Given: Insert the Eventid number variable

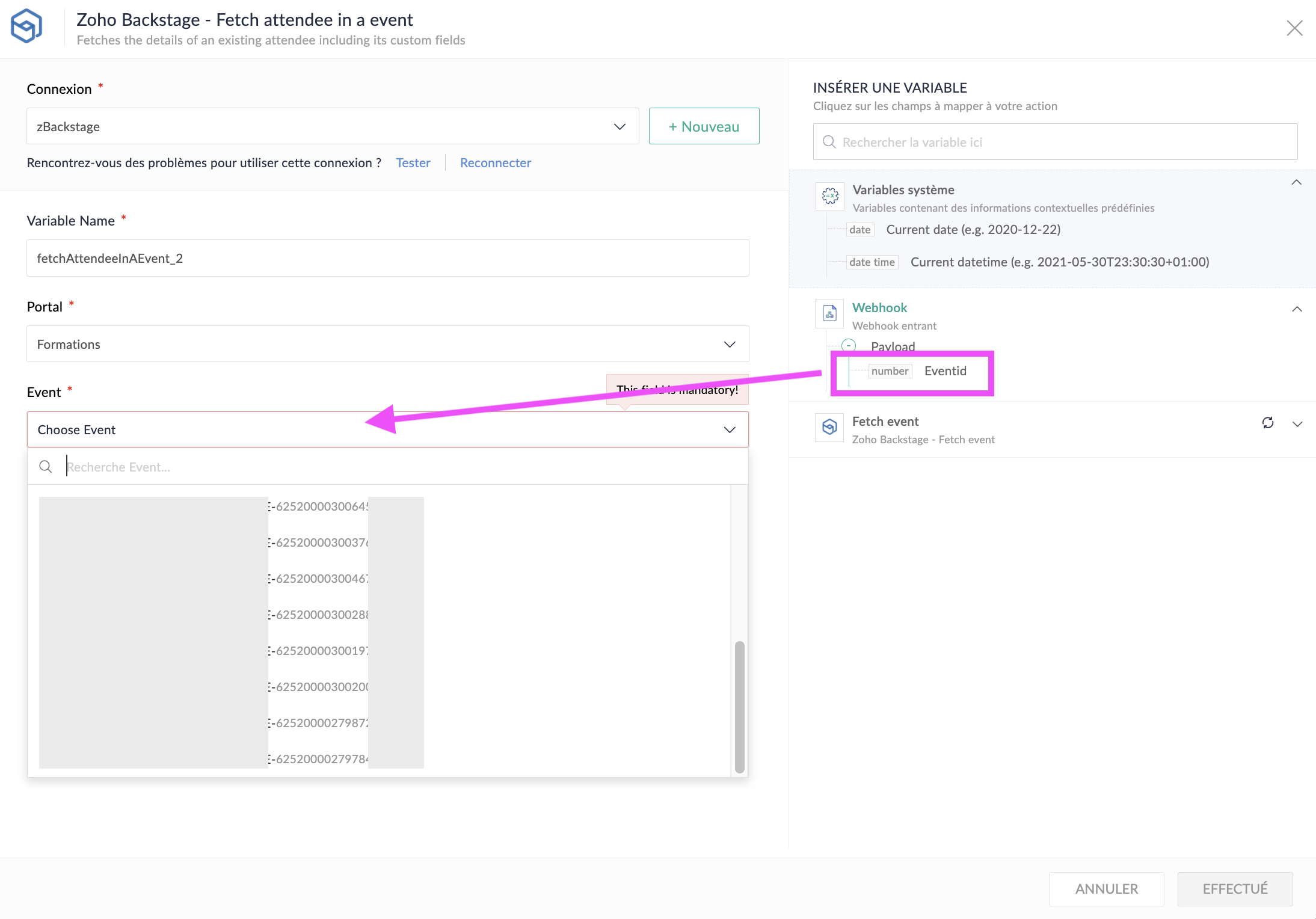Looking at the screenshot, I should (x=945, y=371).
